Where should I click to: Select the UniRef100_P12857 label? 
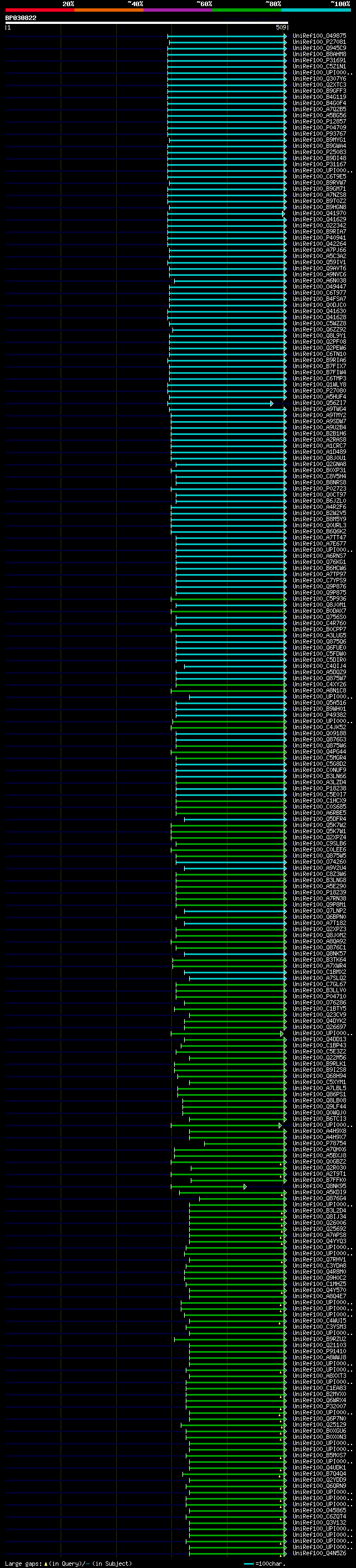319,122
